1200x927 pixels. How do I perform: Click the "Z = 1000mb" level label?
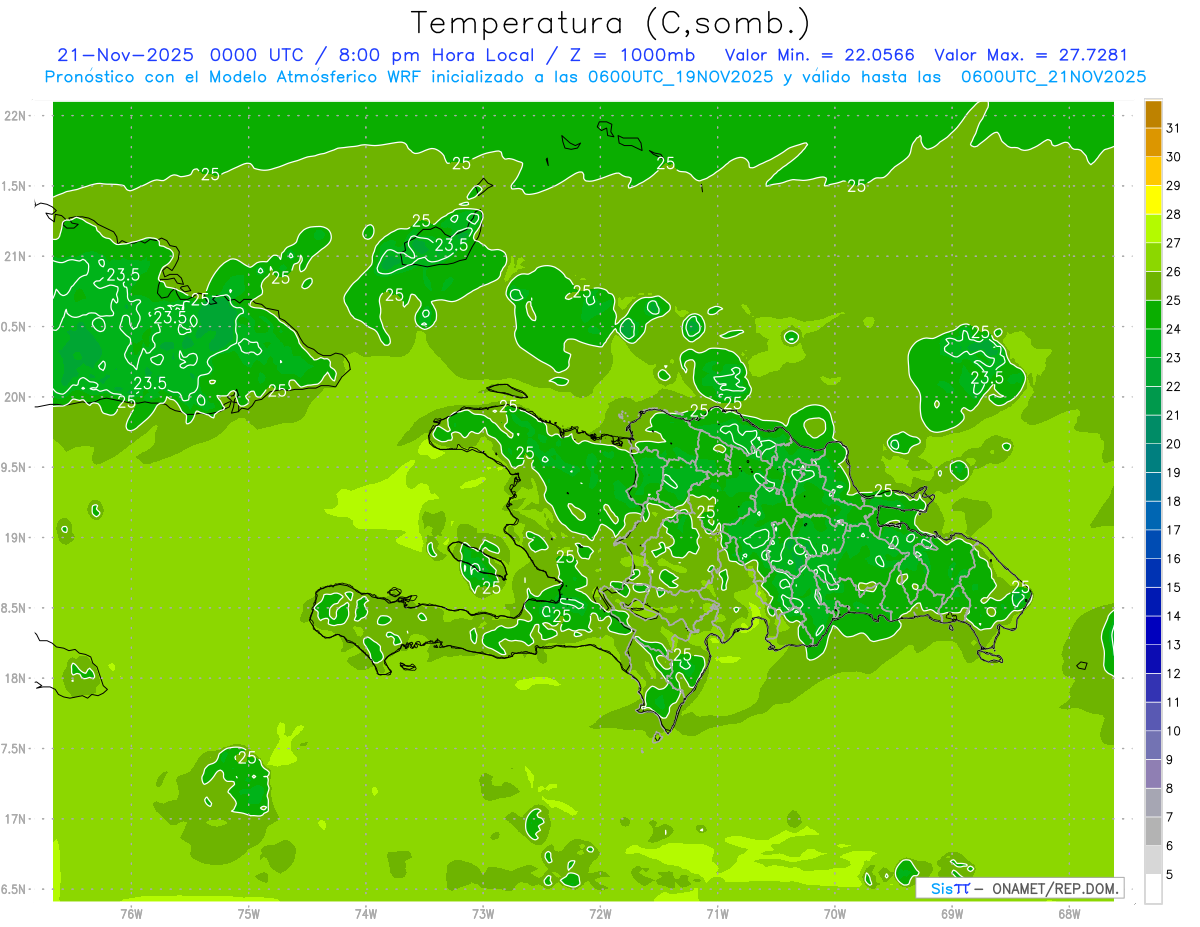(629, 55)
